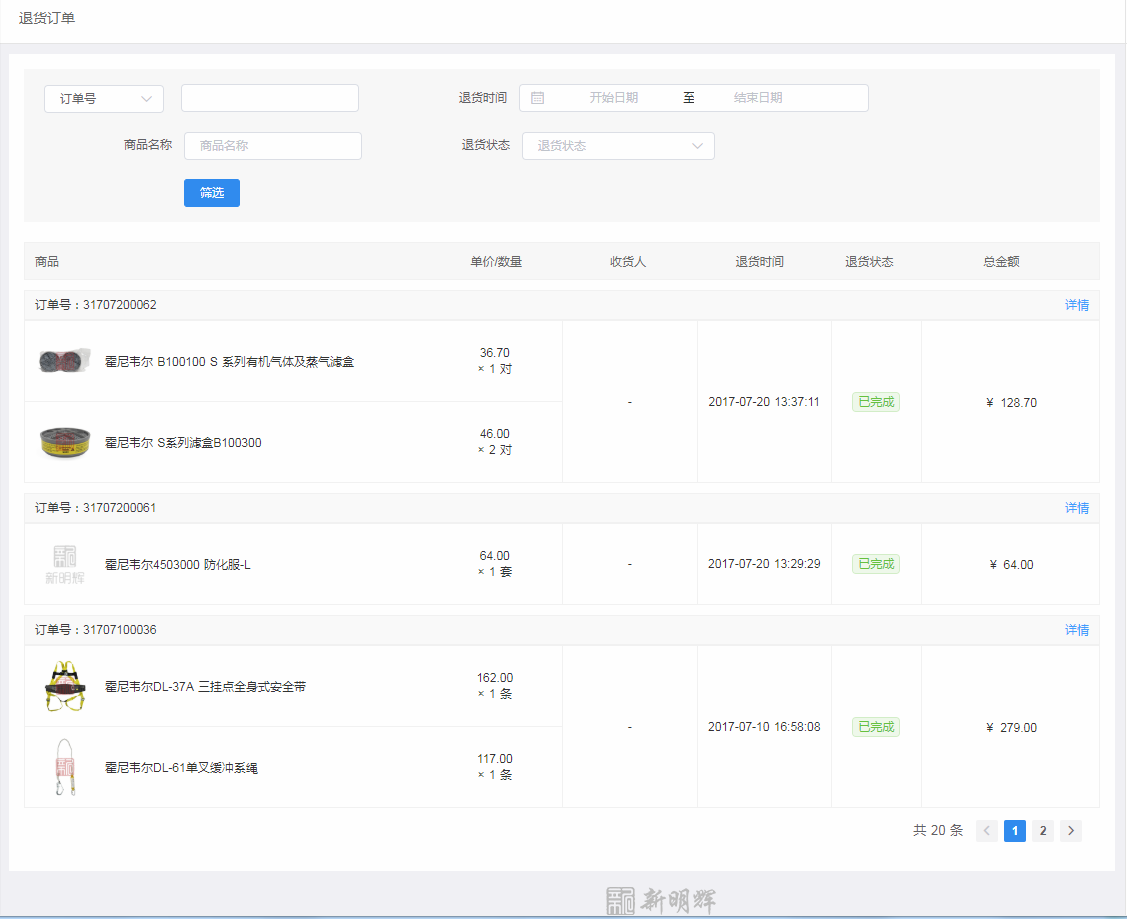Click total amount ¥ 128.70

[1011, 402]
